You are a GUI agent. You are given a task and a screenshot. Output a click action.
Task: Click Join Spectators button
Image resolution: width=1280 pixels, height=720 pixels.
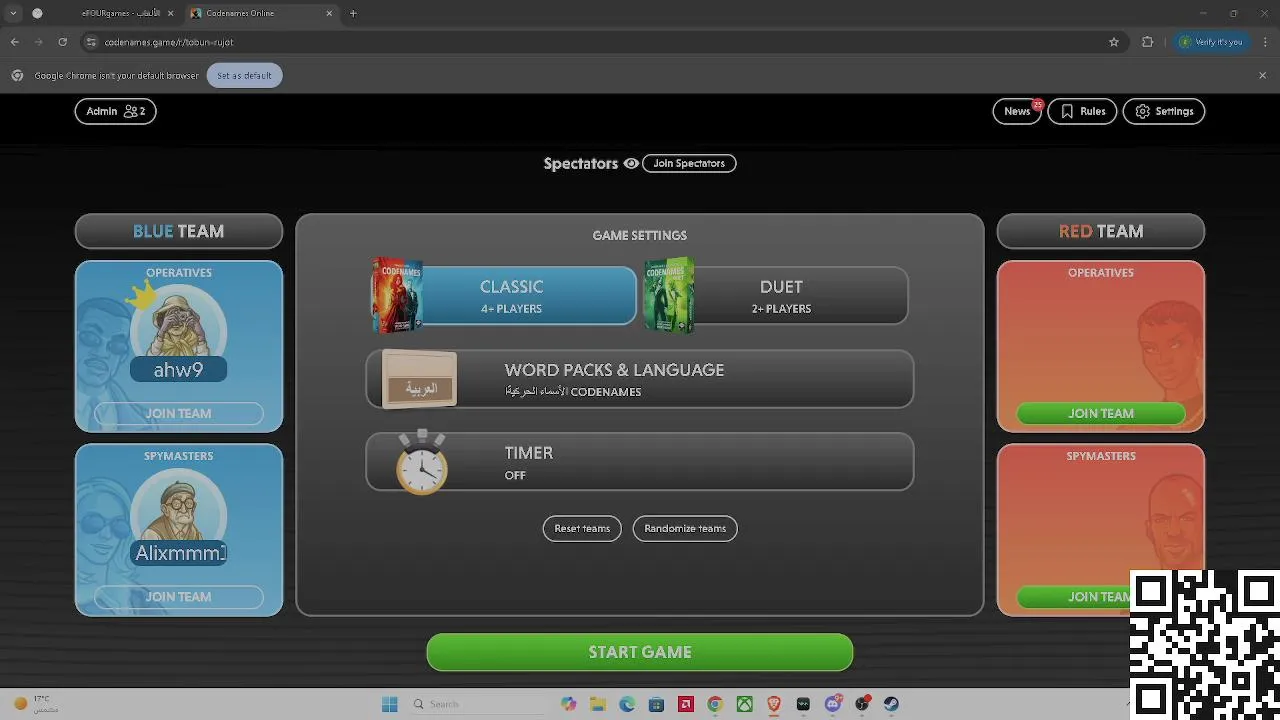pyautogui.click(x=689, y=163)
